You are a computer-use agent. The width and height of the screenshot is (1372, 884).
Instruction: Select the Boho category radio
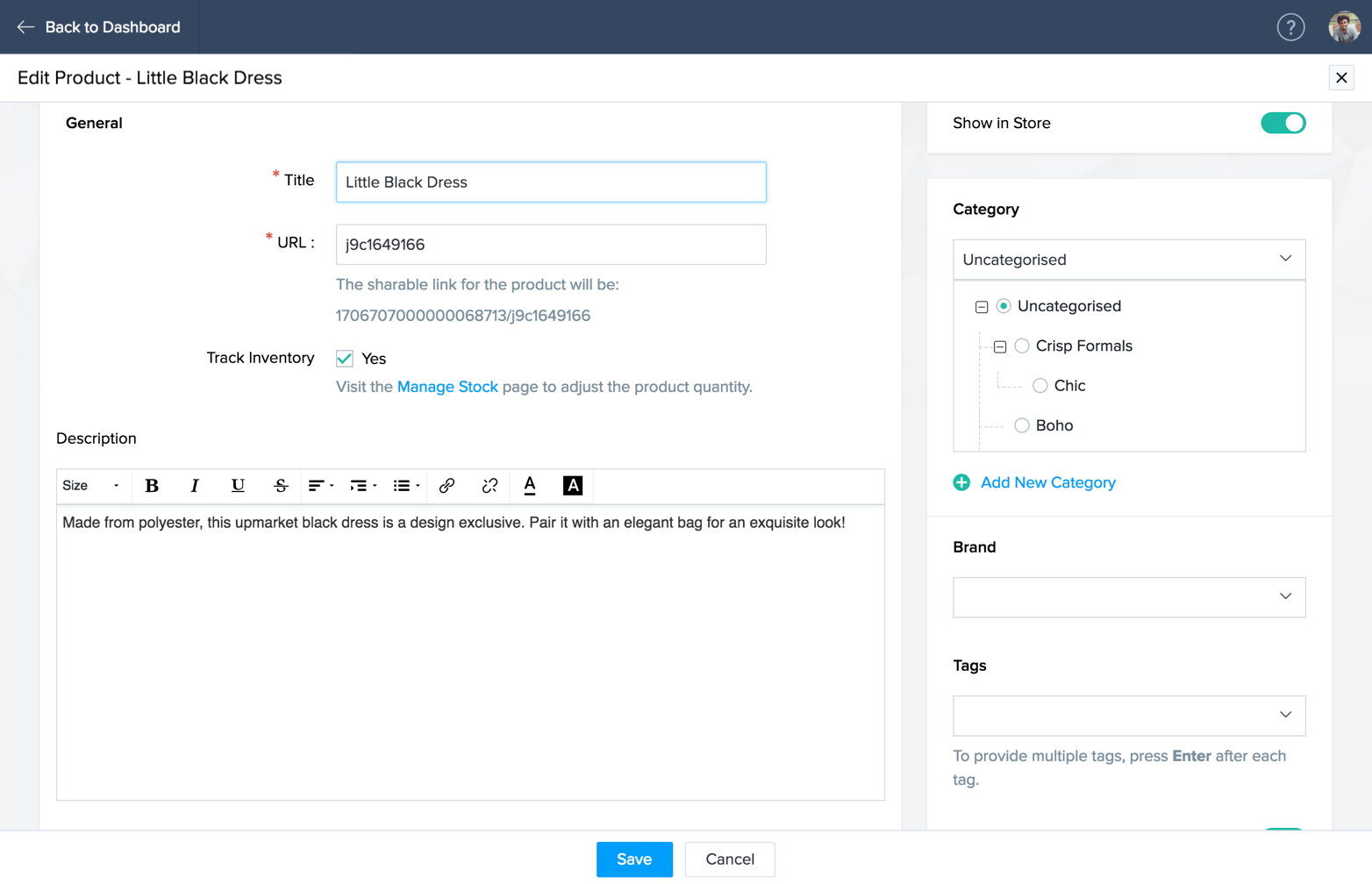[1022, 426]
